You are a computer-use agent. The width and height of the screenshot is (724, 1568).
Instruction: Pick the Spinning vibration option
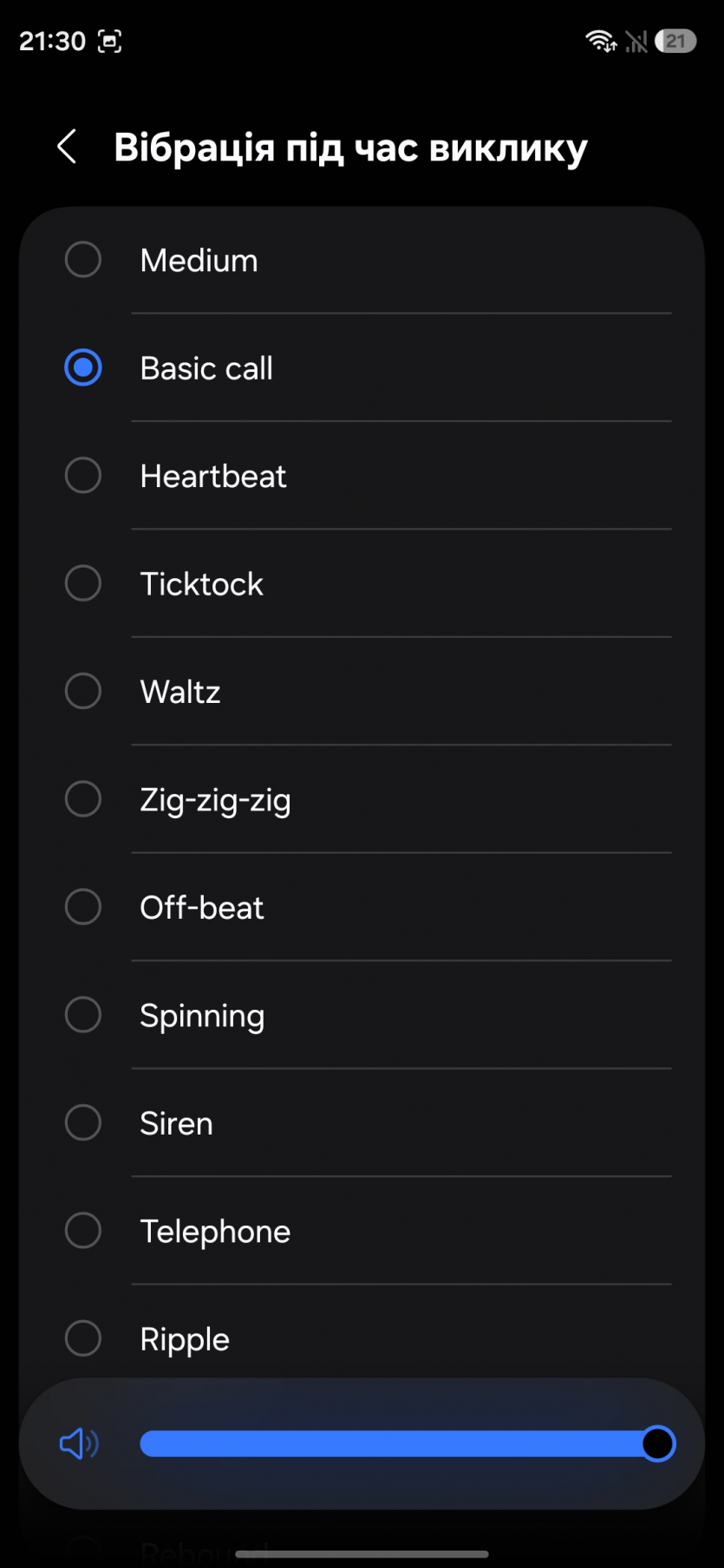pos(202,1015)
